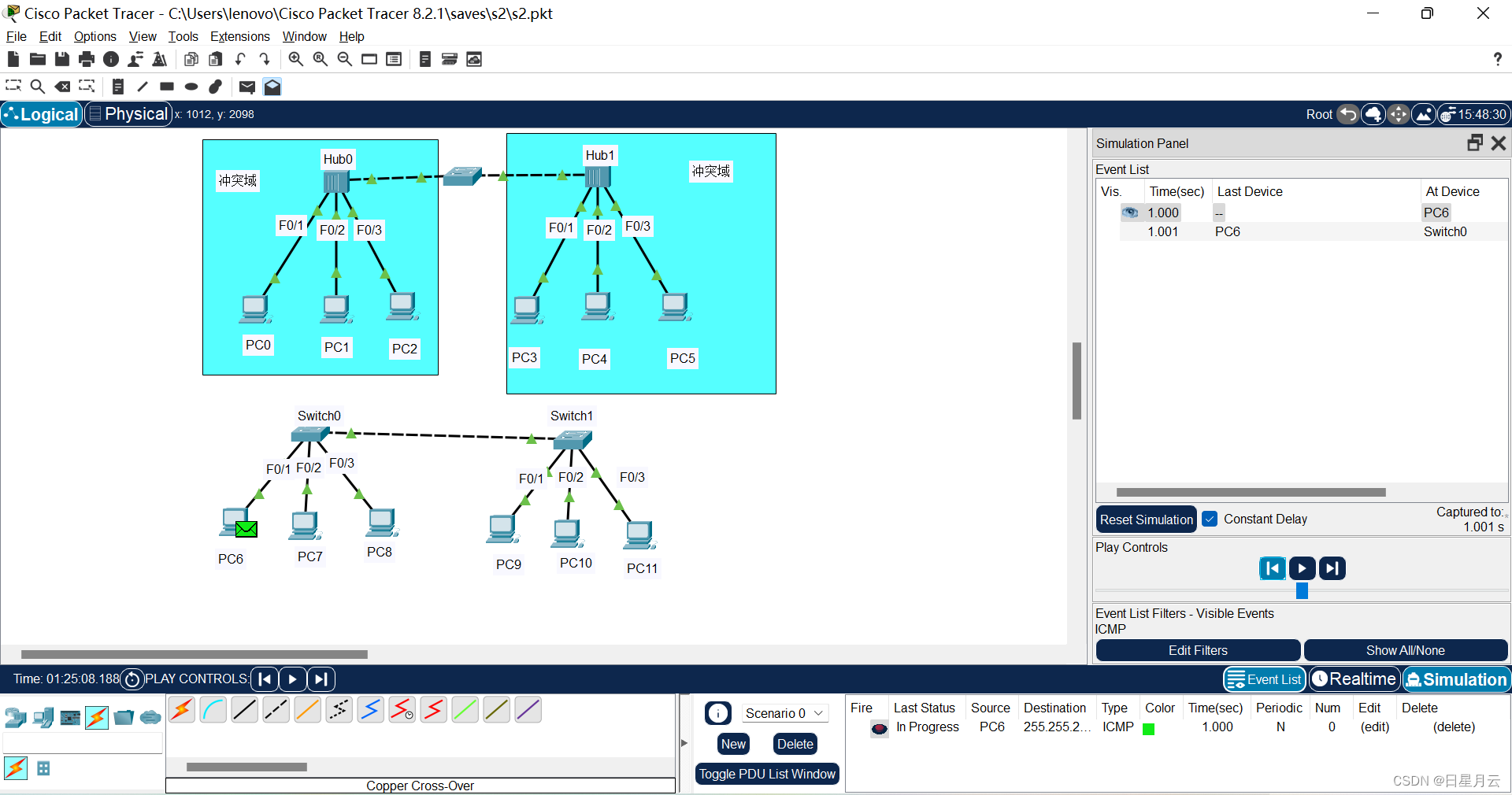Open Network Information icon
1512x795 pixels.
(x=111, y=59)
